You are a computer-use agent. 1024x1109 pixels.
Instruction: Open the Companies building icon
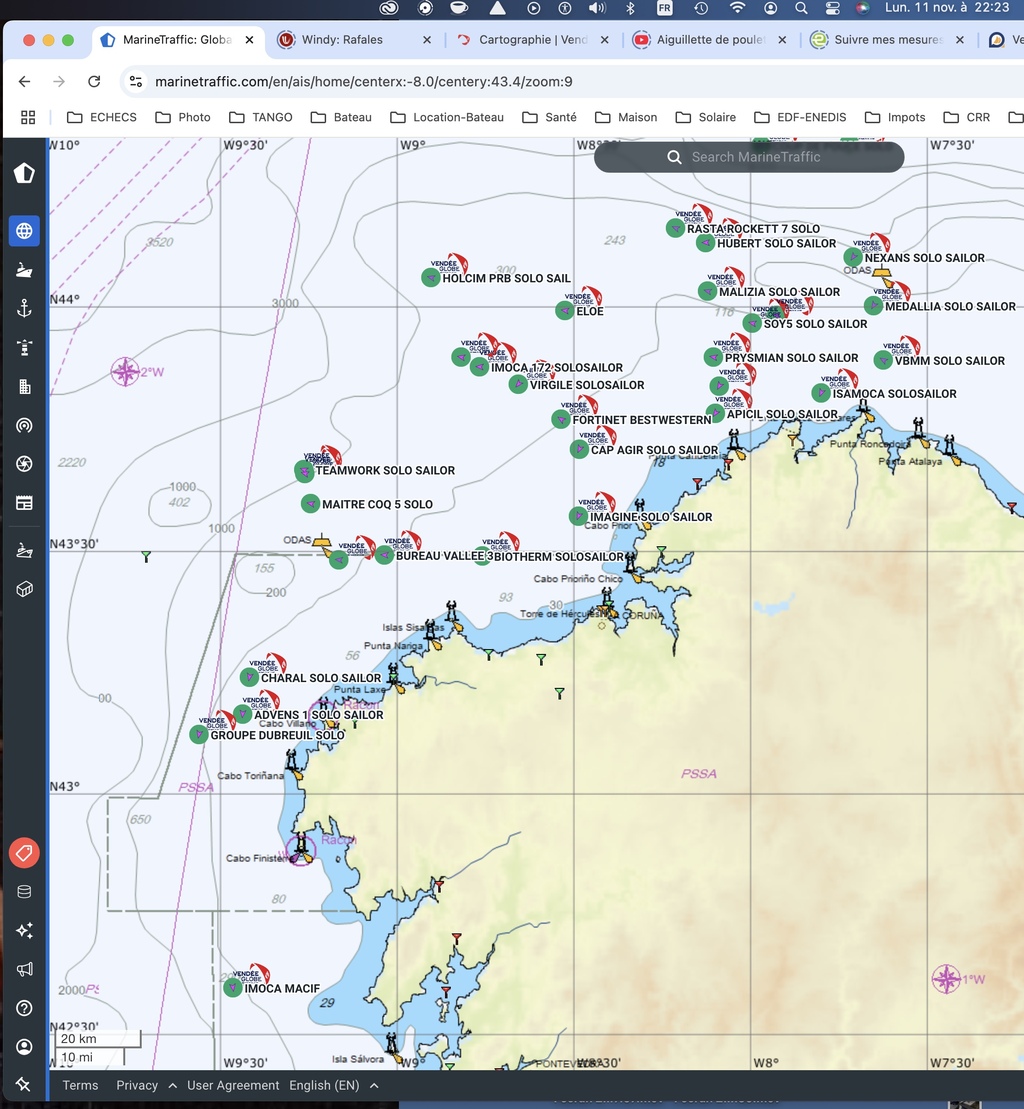(x=24, y=386)
